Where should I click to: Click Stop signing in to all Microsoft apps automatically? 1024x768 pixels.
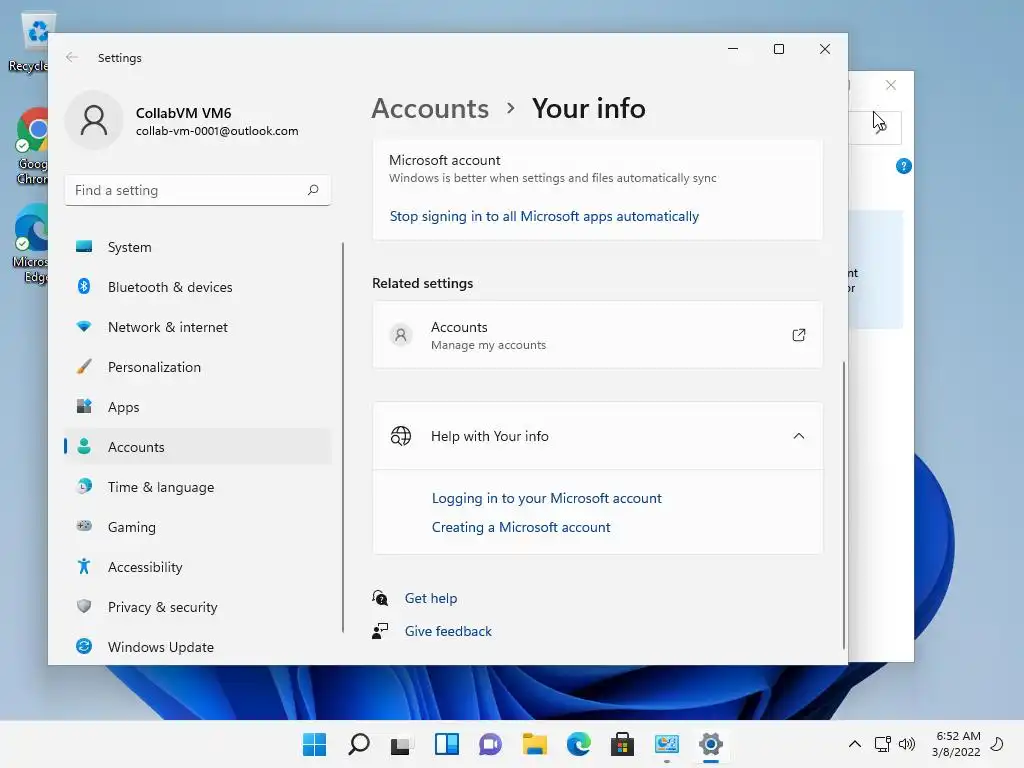(544, 216)
